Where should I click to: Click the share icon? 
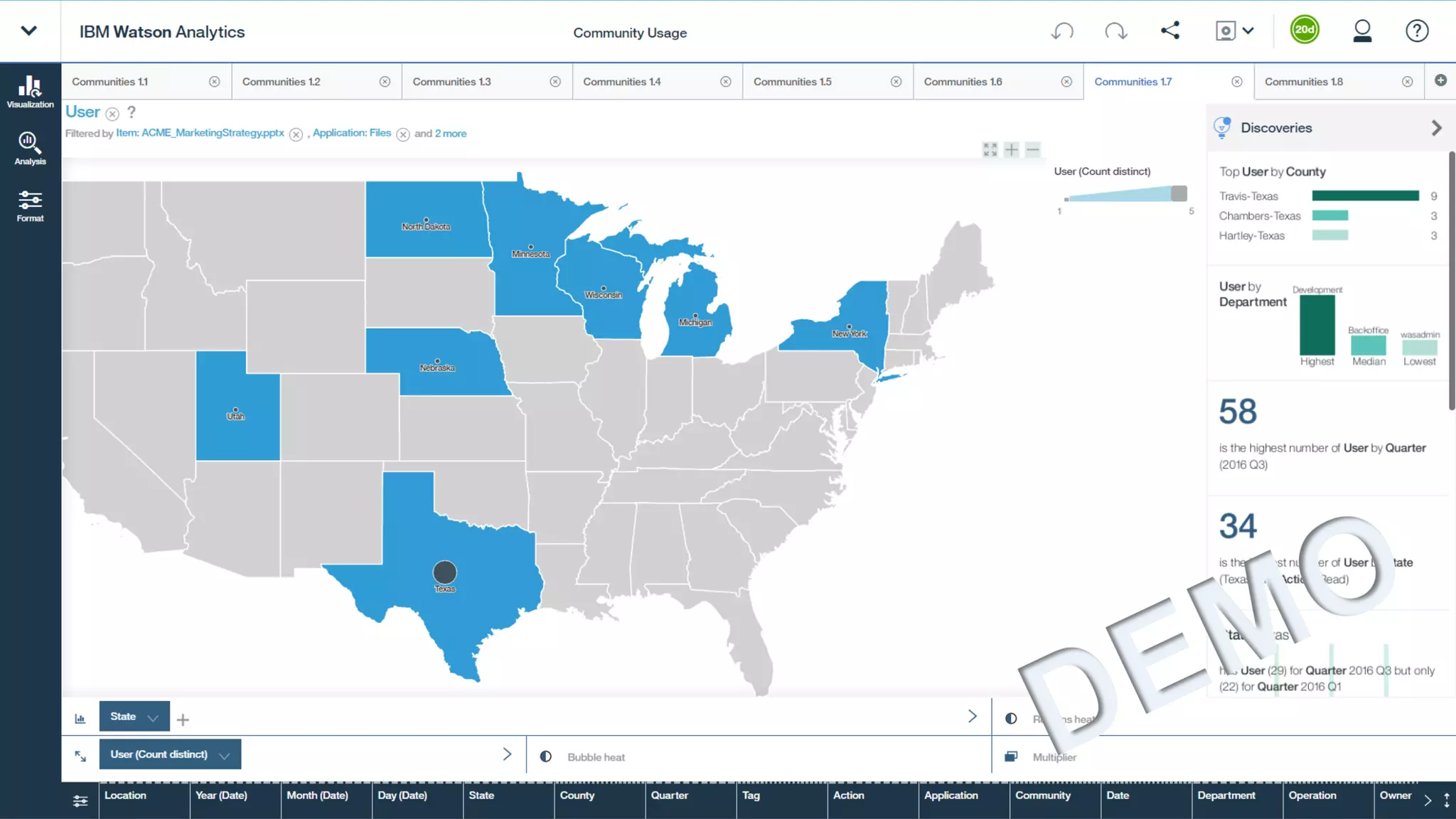tap(1170, 31)
